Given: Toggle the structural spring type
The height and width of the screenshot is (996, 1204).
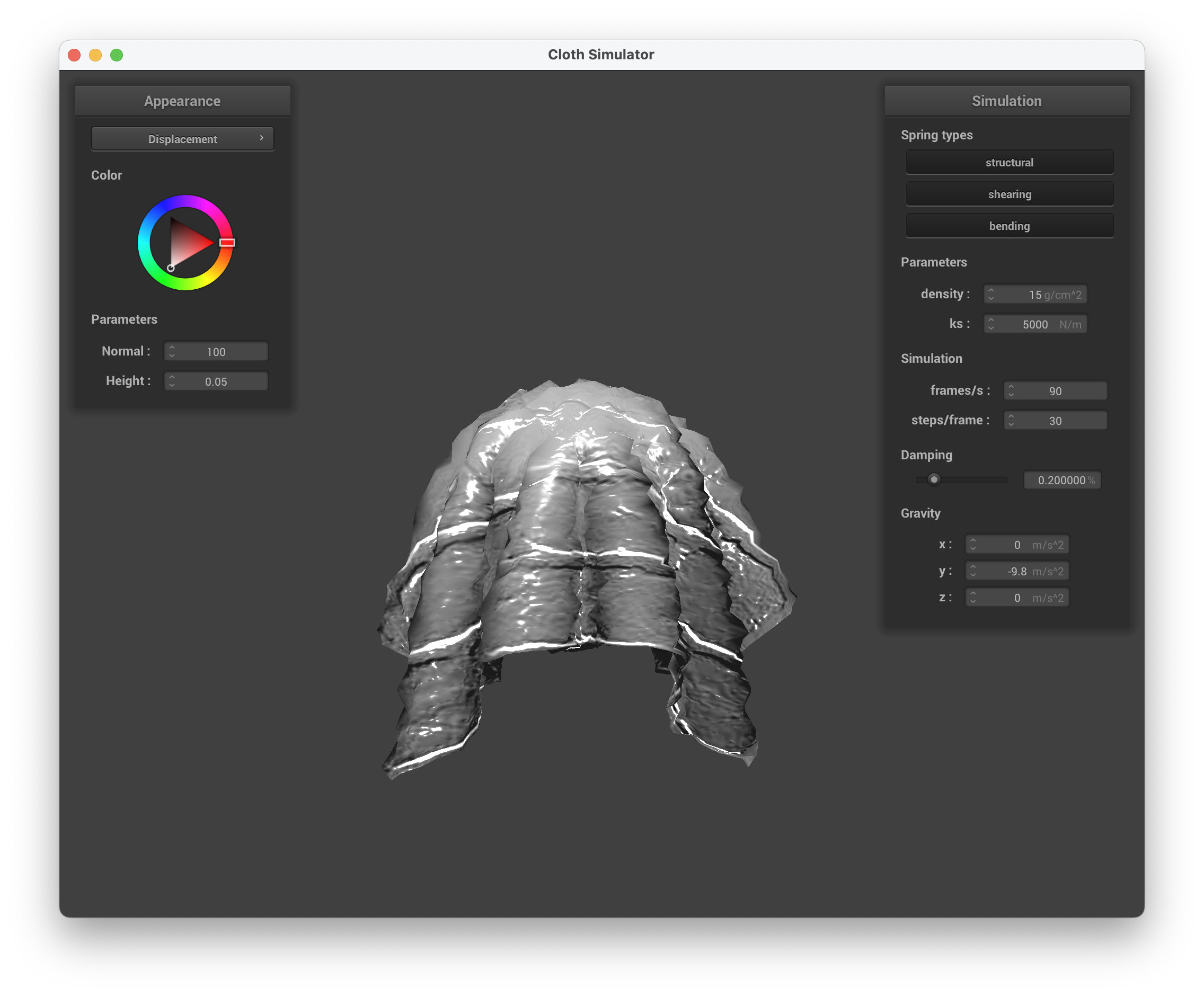Looking at the screenshot, I should [1009, 162].
